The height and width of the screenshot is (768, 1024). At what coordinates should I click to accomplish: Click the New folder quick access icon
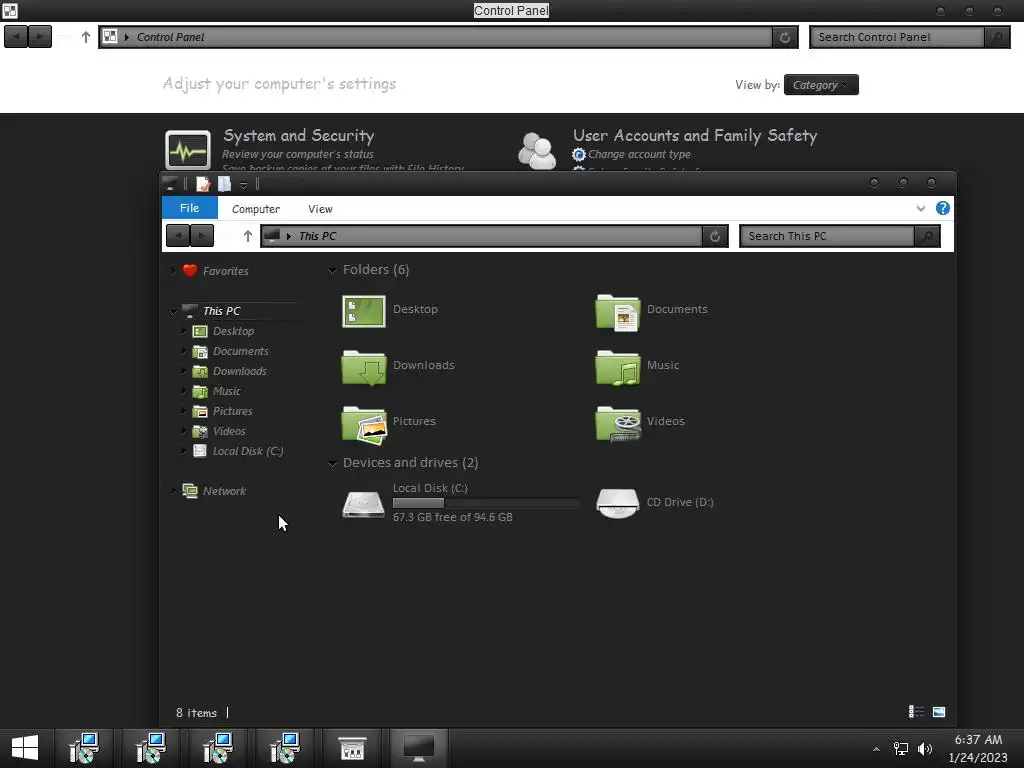coord(225,184)
